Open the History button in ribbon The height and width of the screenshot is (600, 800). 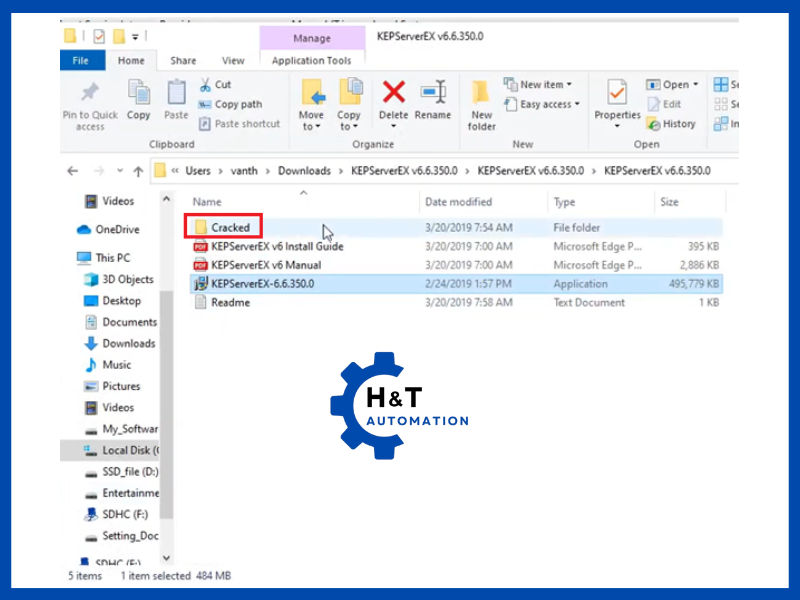point(671,124)
